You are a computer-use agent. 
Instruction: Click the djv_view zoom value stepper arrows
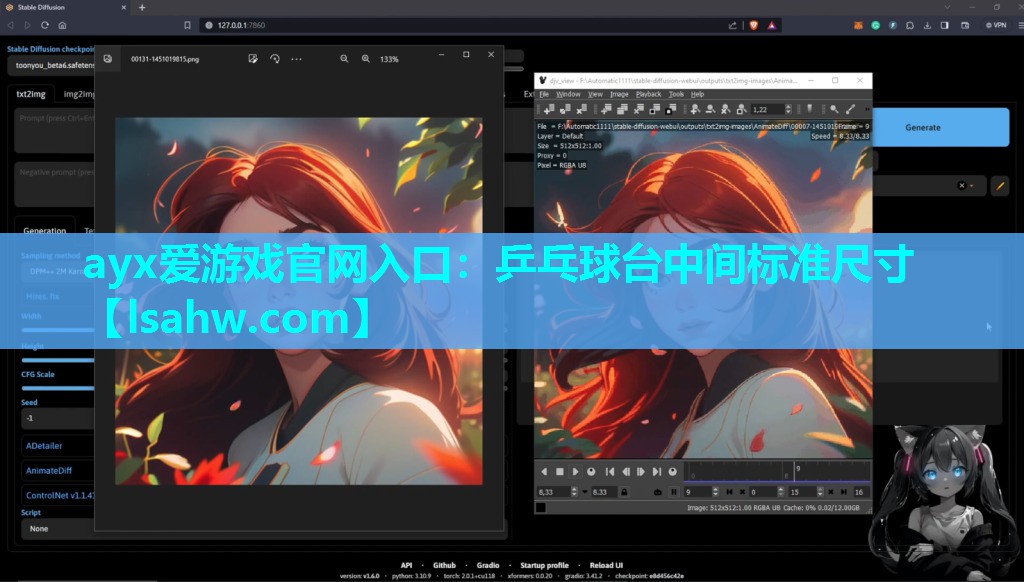[x=789, y=109]
